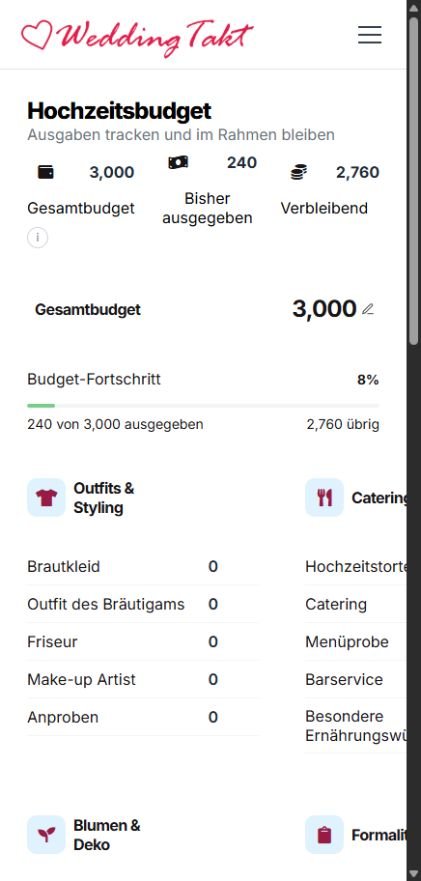The width and height of the screenshot is (421, 881).
Task: Click the banknote icon above Bisher ausgegeben
Action: tap(178, 163)
